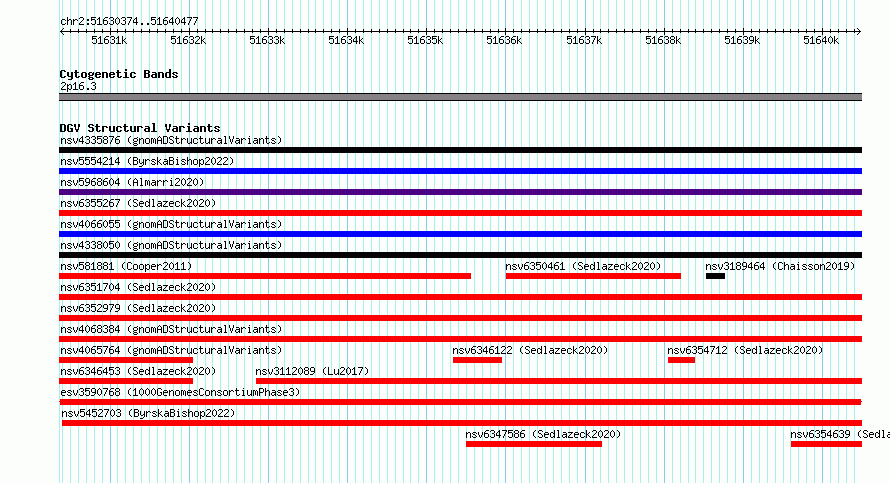Open variant nsv4335876 gnomAD label
Image resolution: width=890 pixels, height=483 pixels.
(171, 140)
